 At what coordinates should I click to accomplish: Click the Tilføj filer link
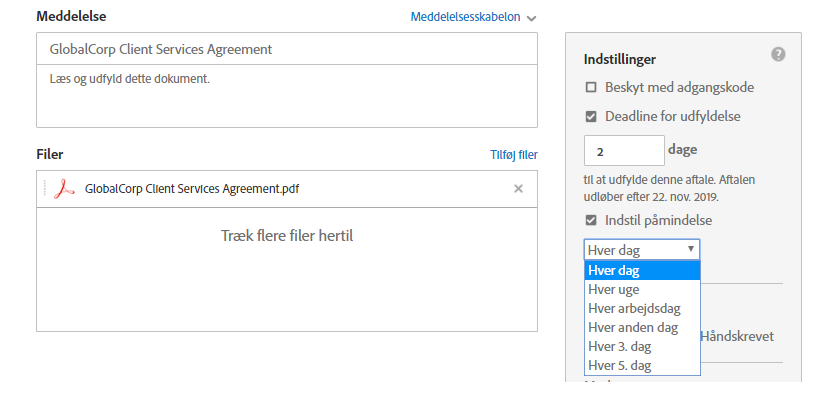click(x=514, y=155)
